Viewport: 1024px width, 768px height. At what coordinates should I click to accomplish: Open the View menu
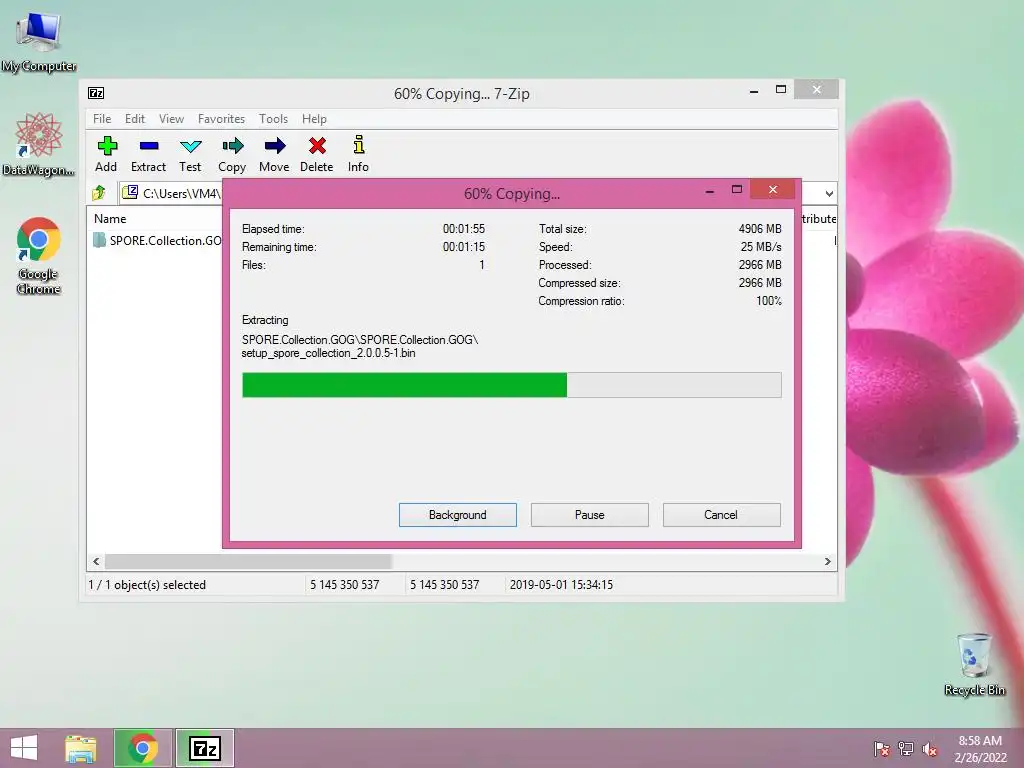point(171,119)
